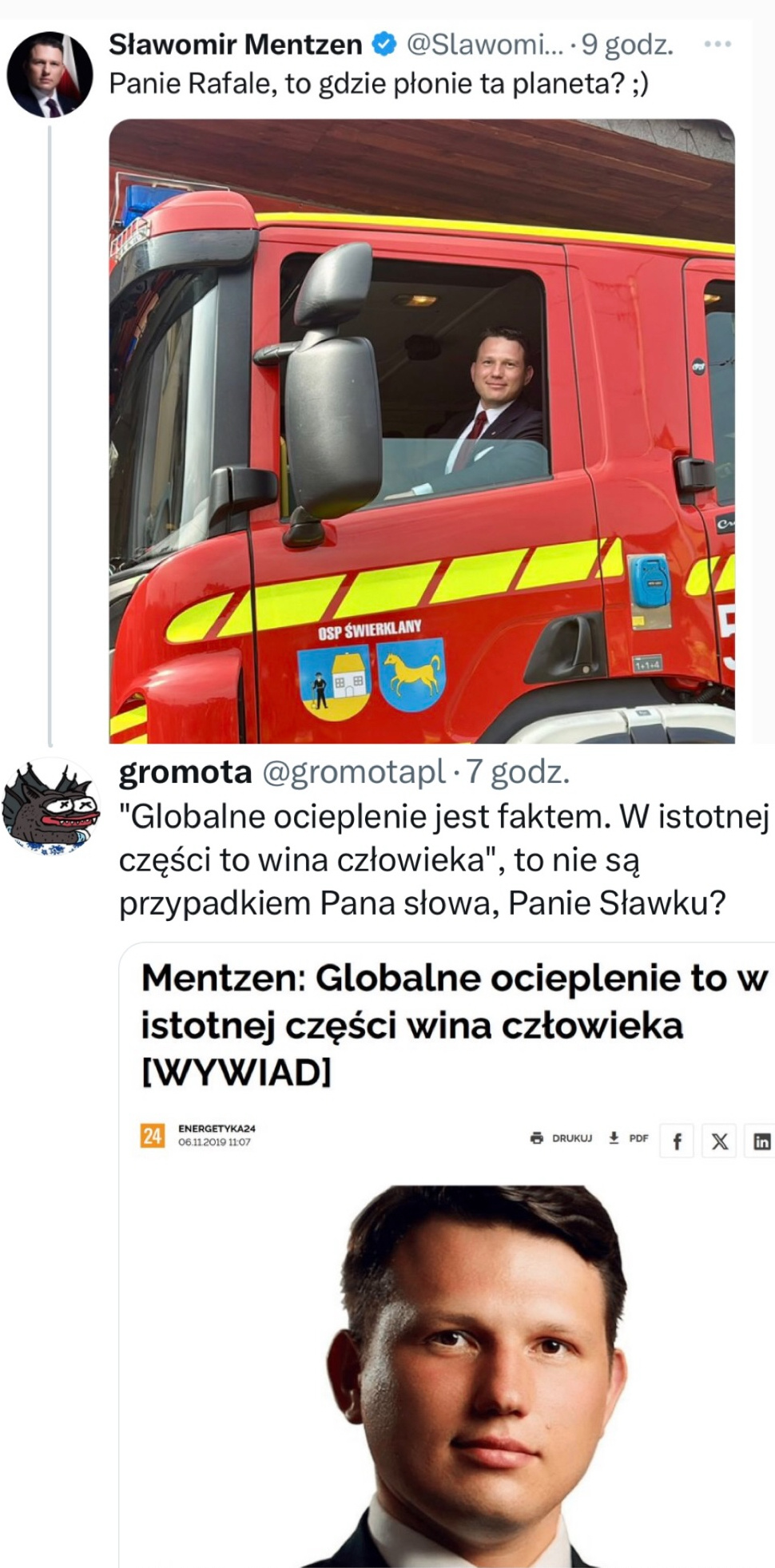Click the orange Energetyka24 logo
This screenshot has width=775, height=1568.
click(153, 1135)
